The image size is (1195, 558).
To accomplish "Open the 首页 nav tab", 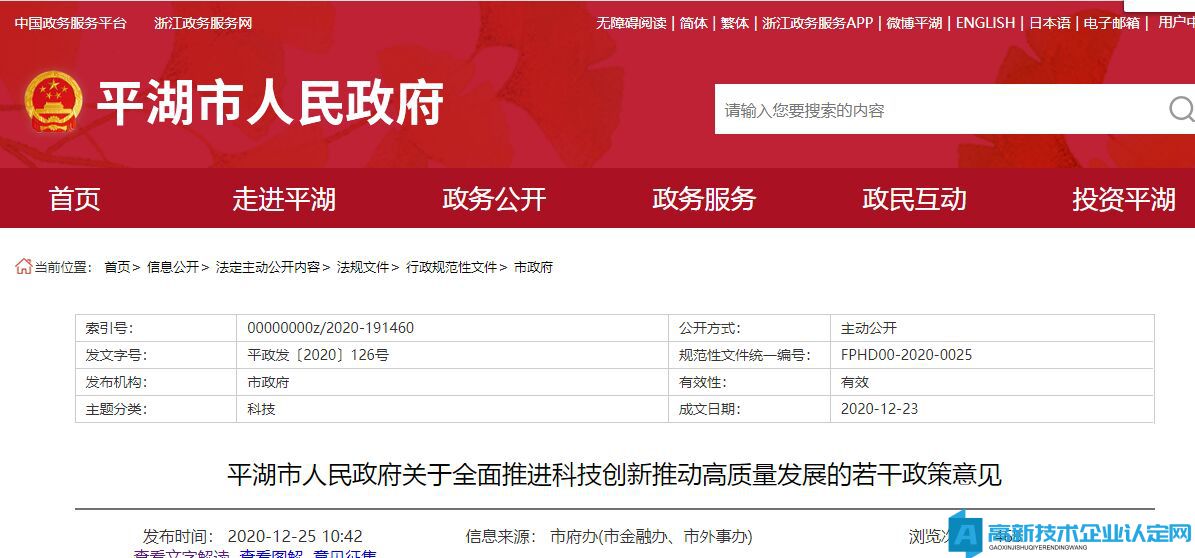I will tap(75, 199).
